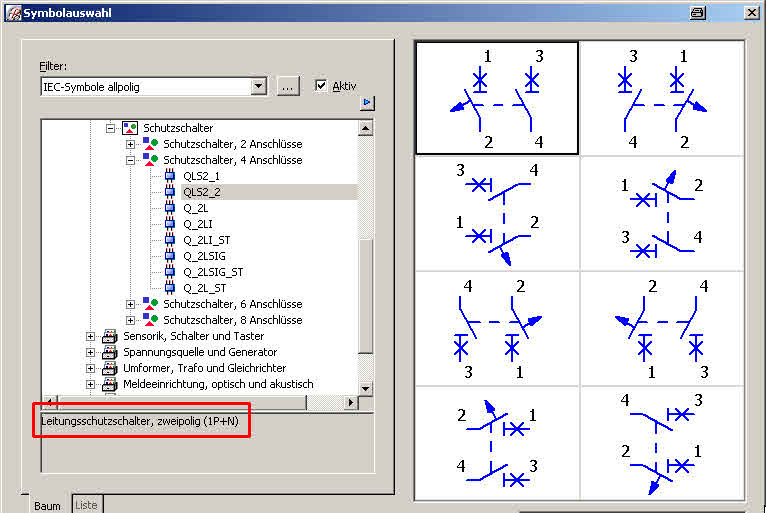
Task: Click the Q_2L_ST symbol icon
Action: click(170, 288)
